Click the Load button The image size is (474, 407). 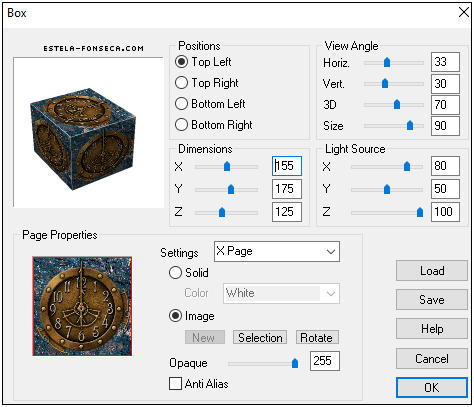(x=432, y=271)
